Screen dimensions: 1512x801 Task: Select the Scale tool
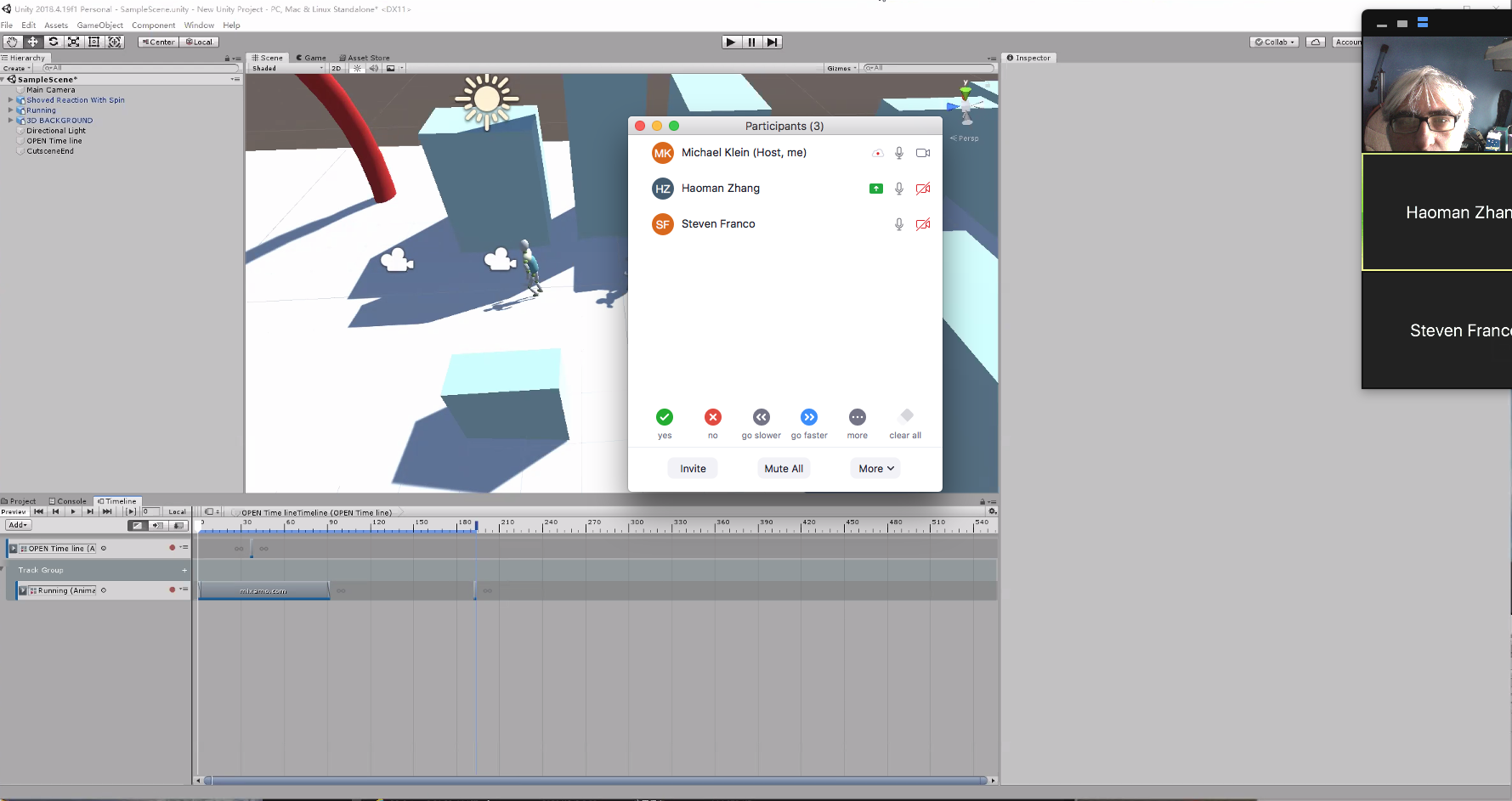tap(74, 42)
